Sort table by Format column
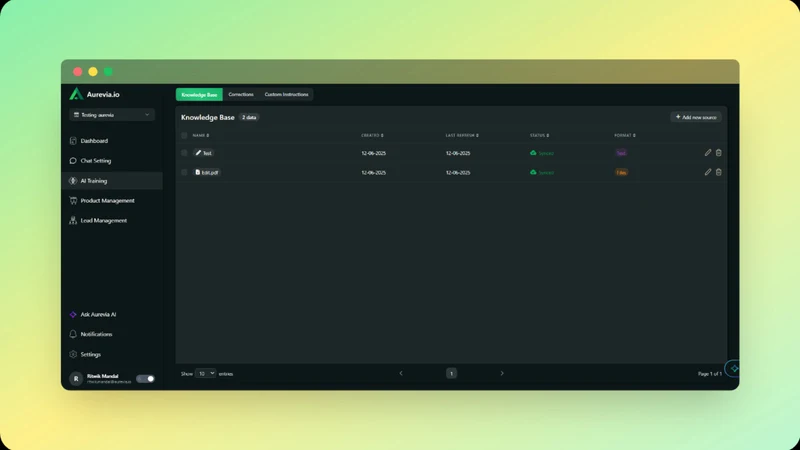The image size is (800, 450). click(625, 135)
